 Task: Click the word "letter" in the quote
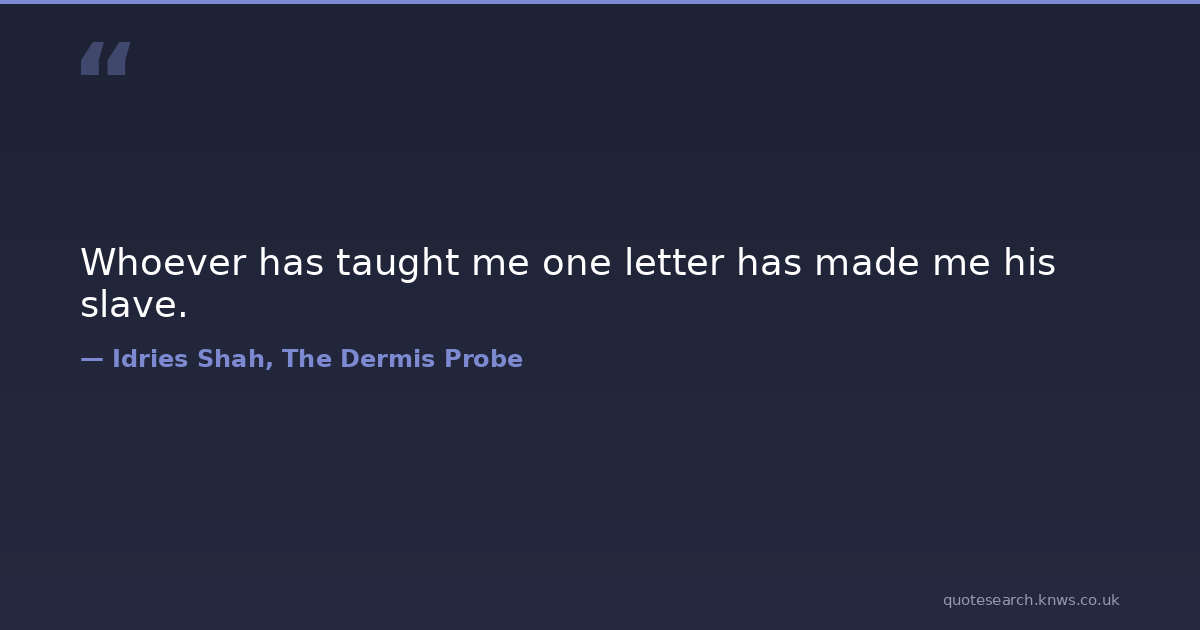675,263
